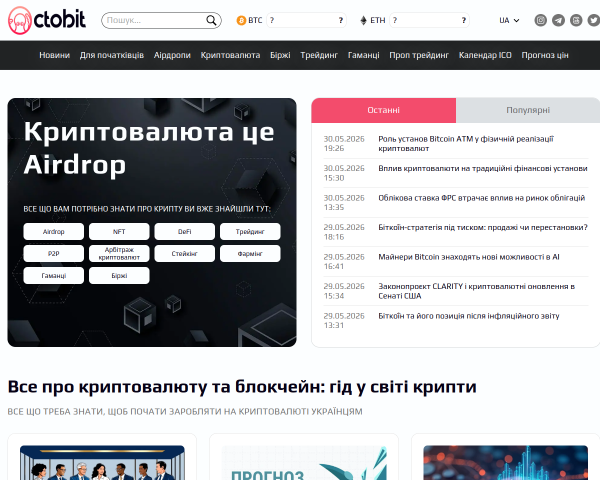Open the Гаманці menu item
This screenshot has height=480, width=600.
click(364, 55)
